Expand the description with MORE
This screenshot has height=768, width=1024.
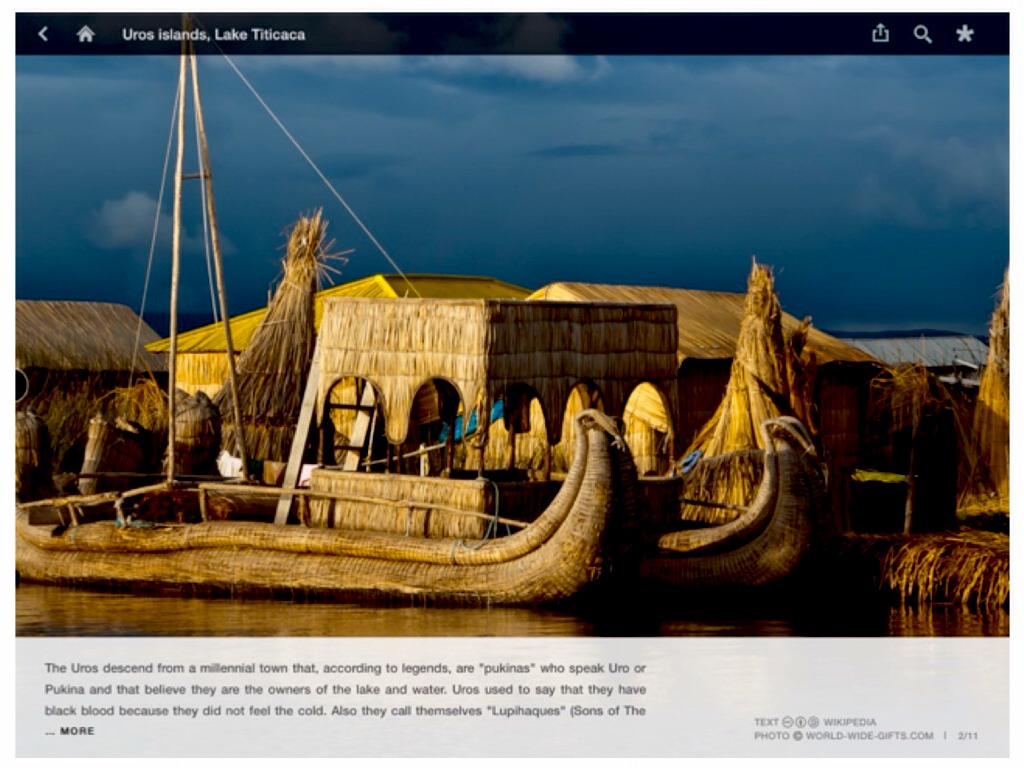77,731
